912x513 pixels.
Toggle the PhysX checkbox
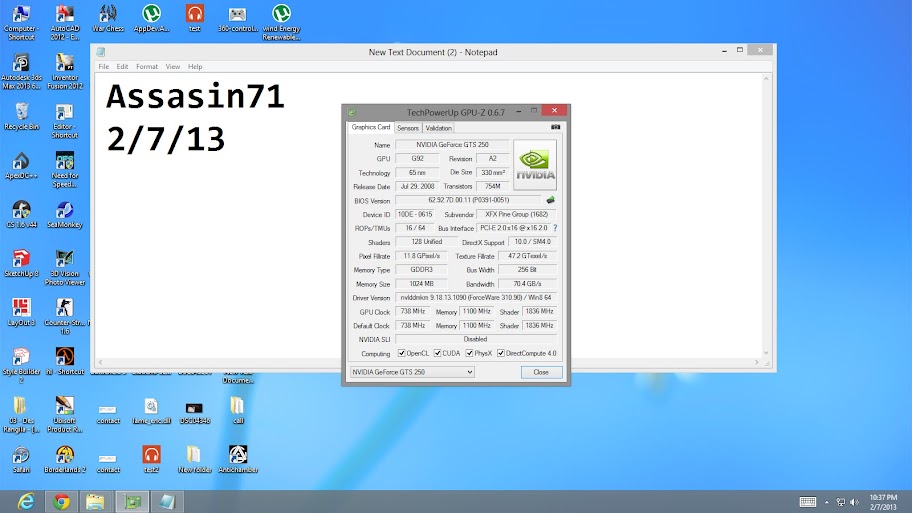coord(469,353)
